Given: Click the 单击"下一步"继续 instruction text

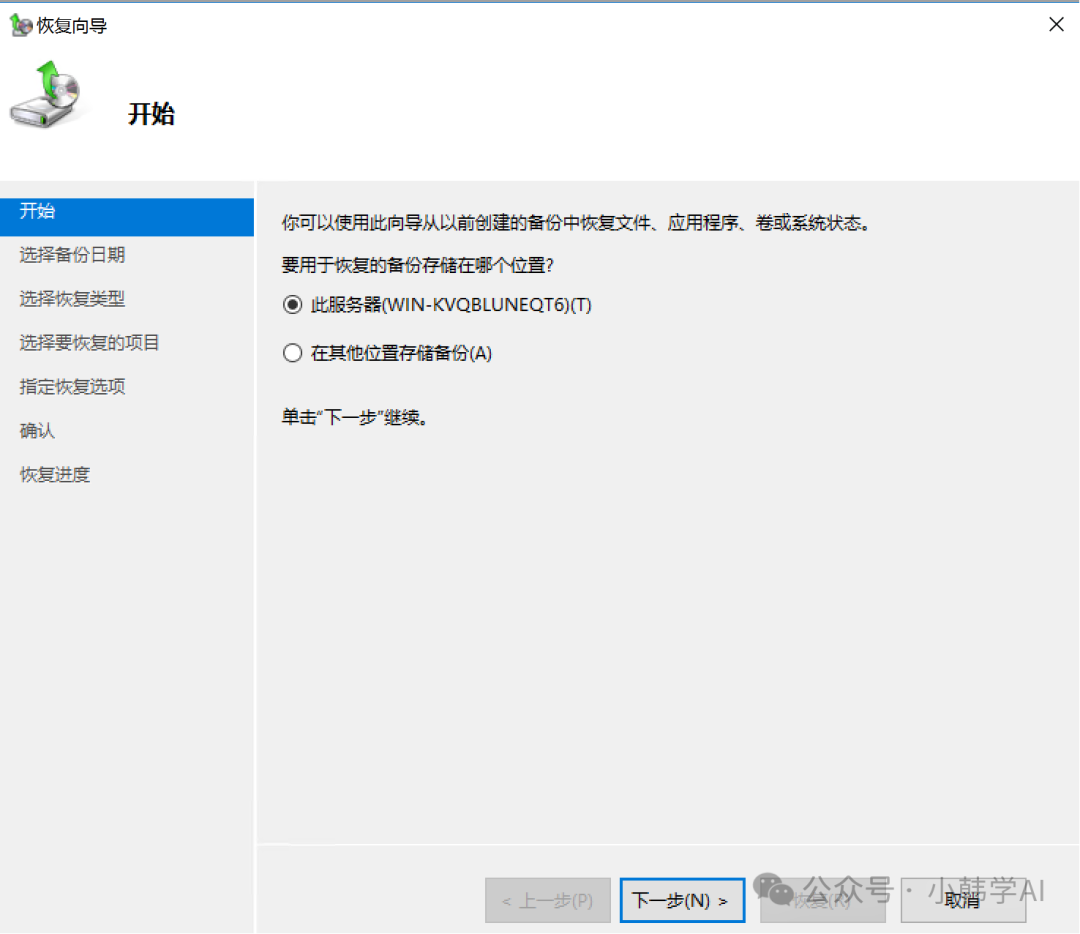Looking at the screenshot, I should pyautogui.click(x=355, y=418).
